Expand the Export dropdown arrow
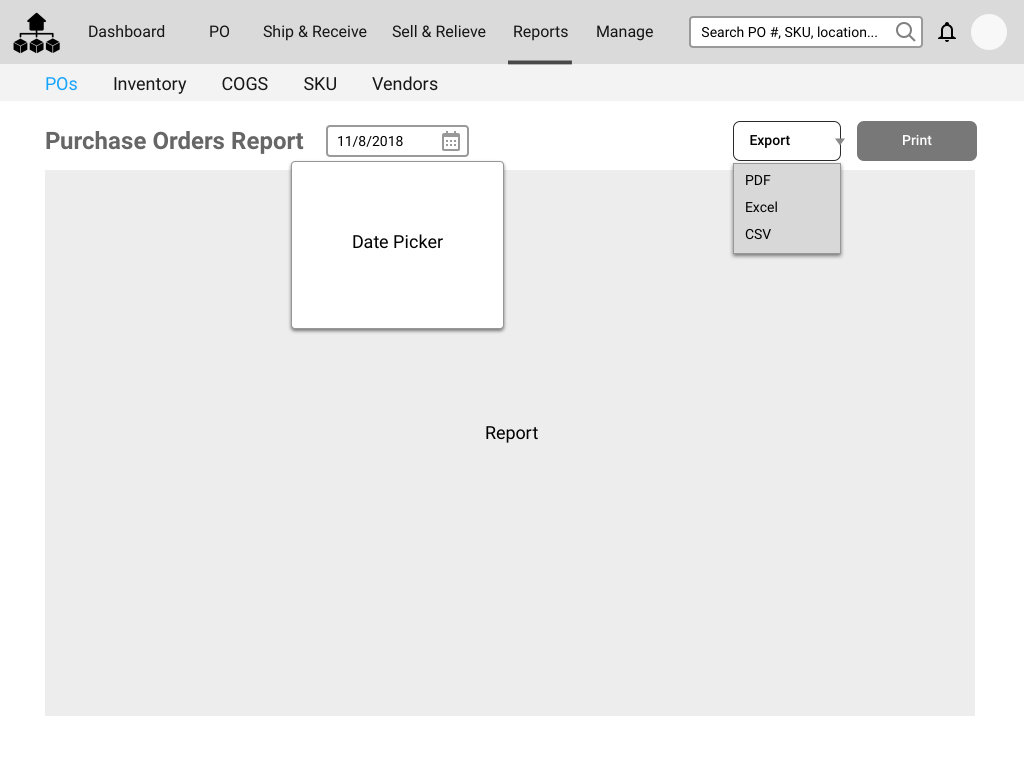Screen dimensions: 1024x768 [839, 141]
